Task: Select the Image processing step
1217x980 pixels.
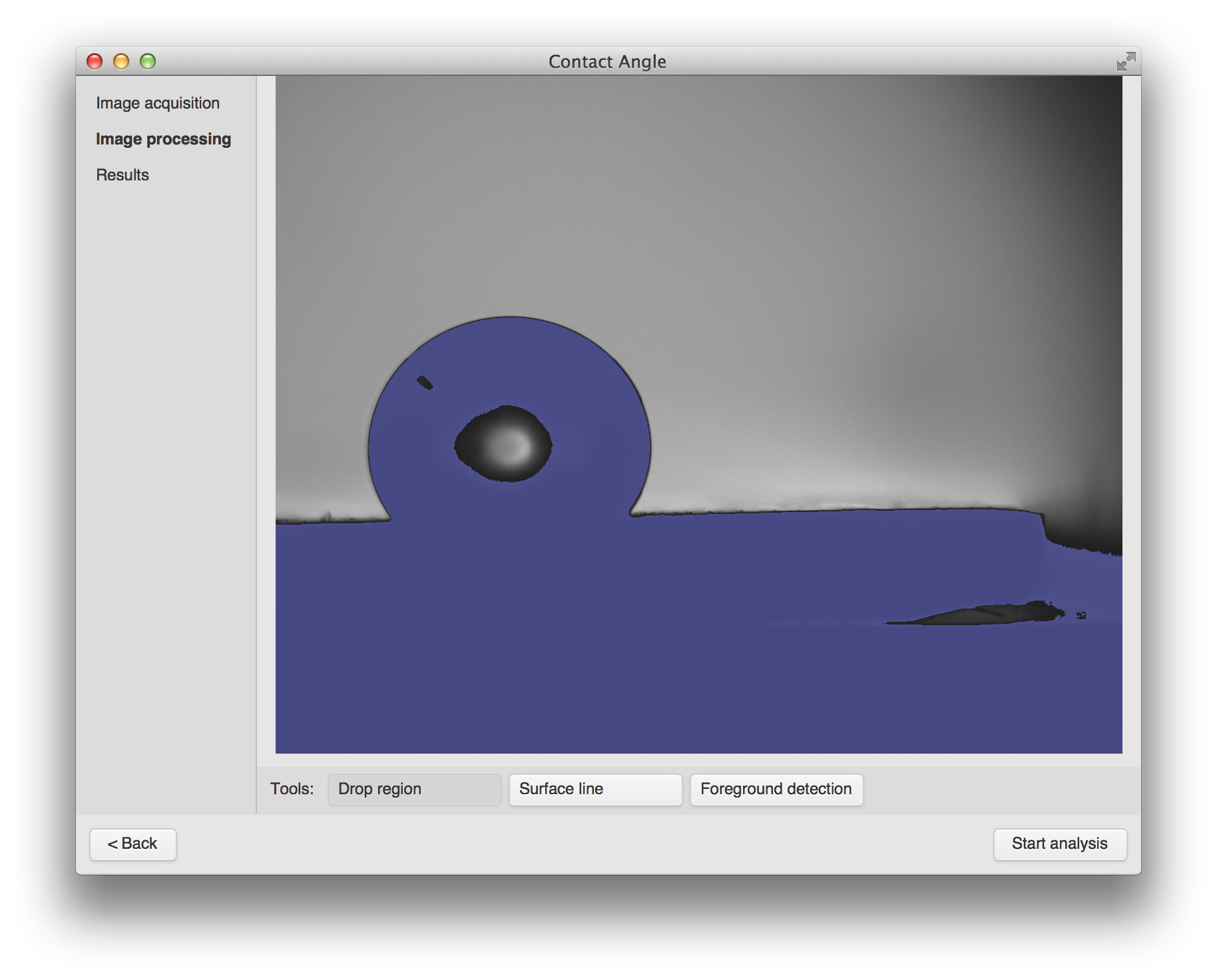Action: pos(163,139)
